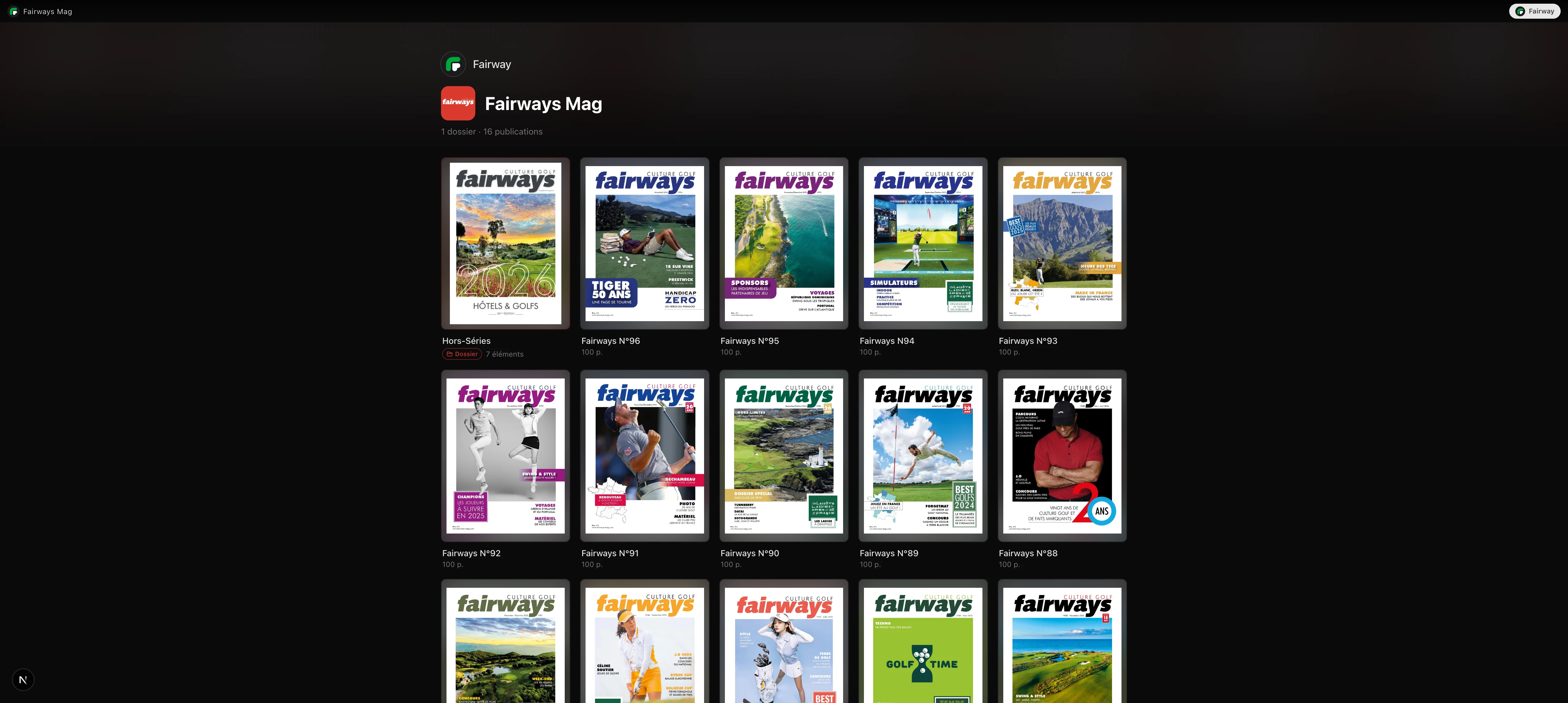Open Fairways N°95 Sponsors cover
The height and width of the screenshot is (703, 1568).
pyautogui.click(x=783, y=244)
